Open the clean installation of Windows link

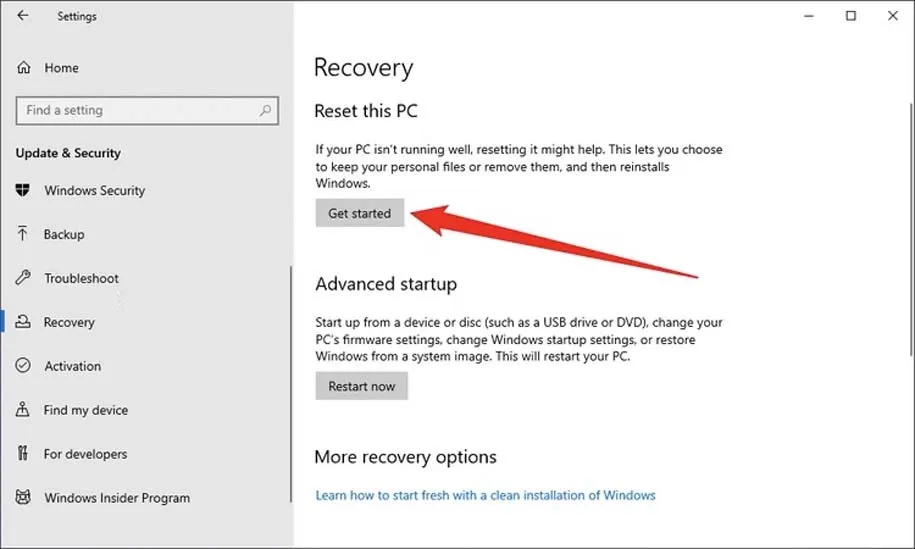click(x=485, y=495)
